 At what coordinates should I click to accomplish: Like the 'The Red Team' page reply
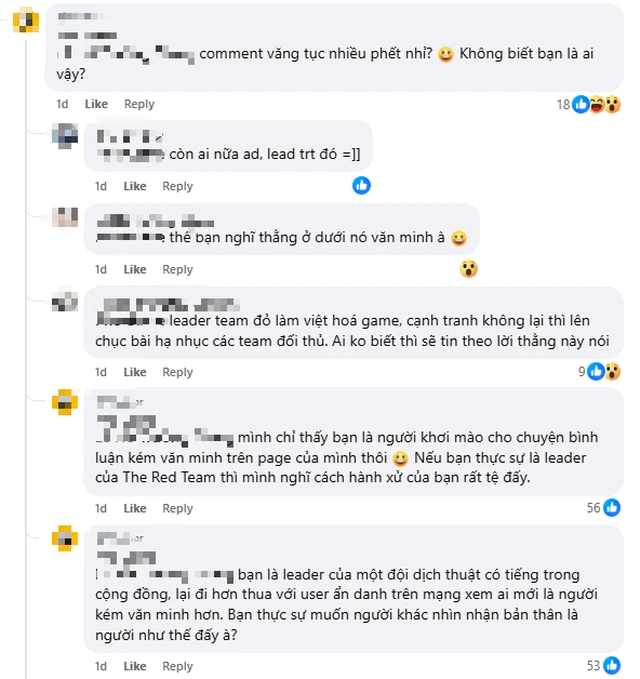coord(135,508)
